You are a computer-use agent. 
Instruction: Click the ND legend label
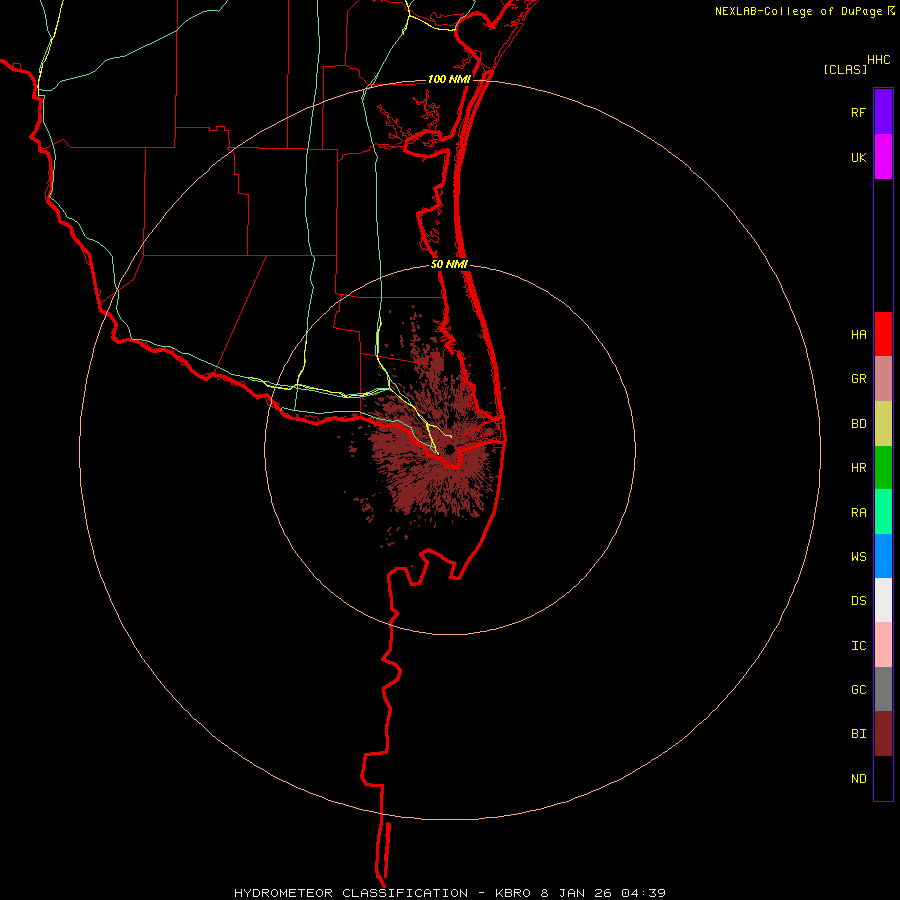pos(858,779)
